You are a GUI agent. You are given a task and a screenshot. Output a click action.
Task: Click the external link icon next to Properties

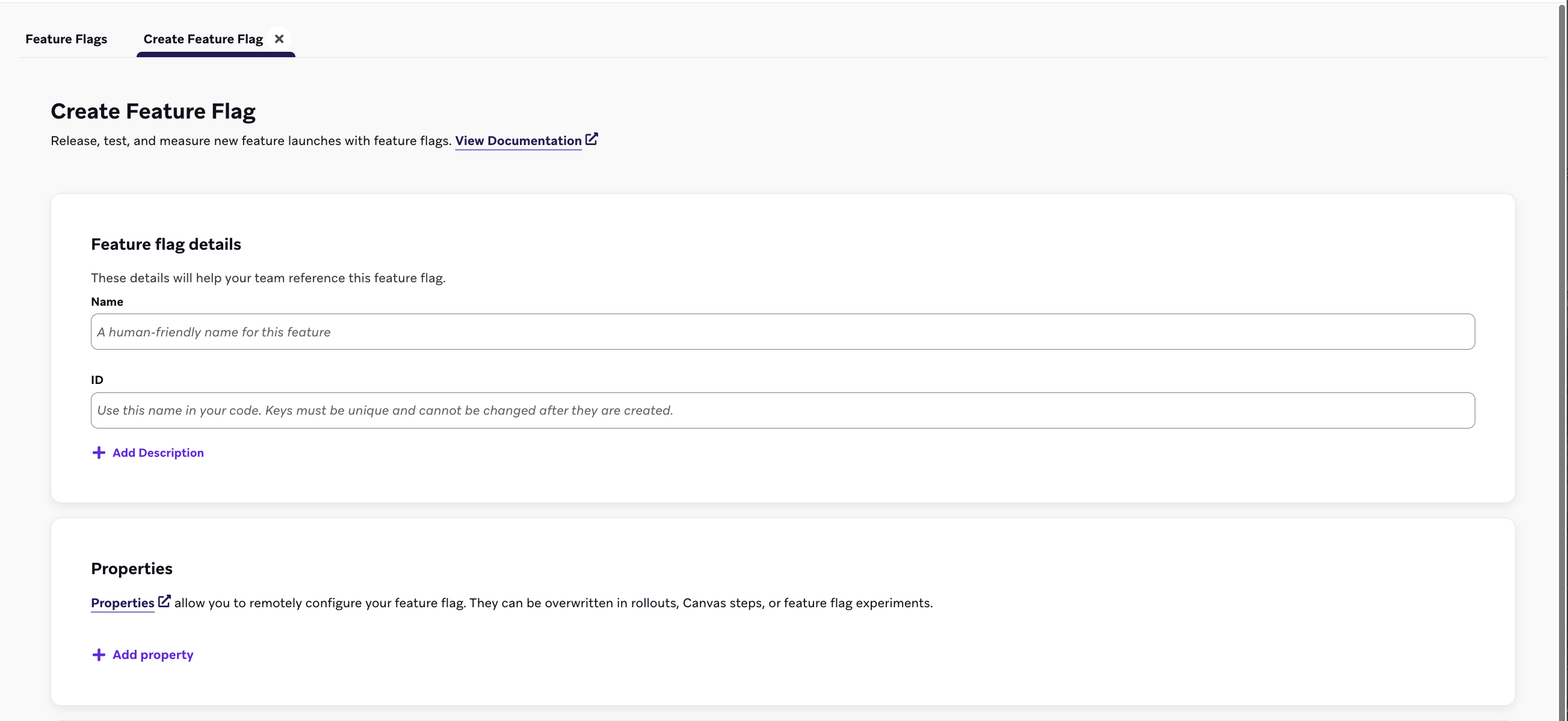pyautogui.click(x=164, y=601)
